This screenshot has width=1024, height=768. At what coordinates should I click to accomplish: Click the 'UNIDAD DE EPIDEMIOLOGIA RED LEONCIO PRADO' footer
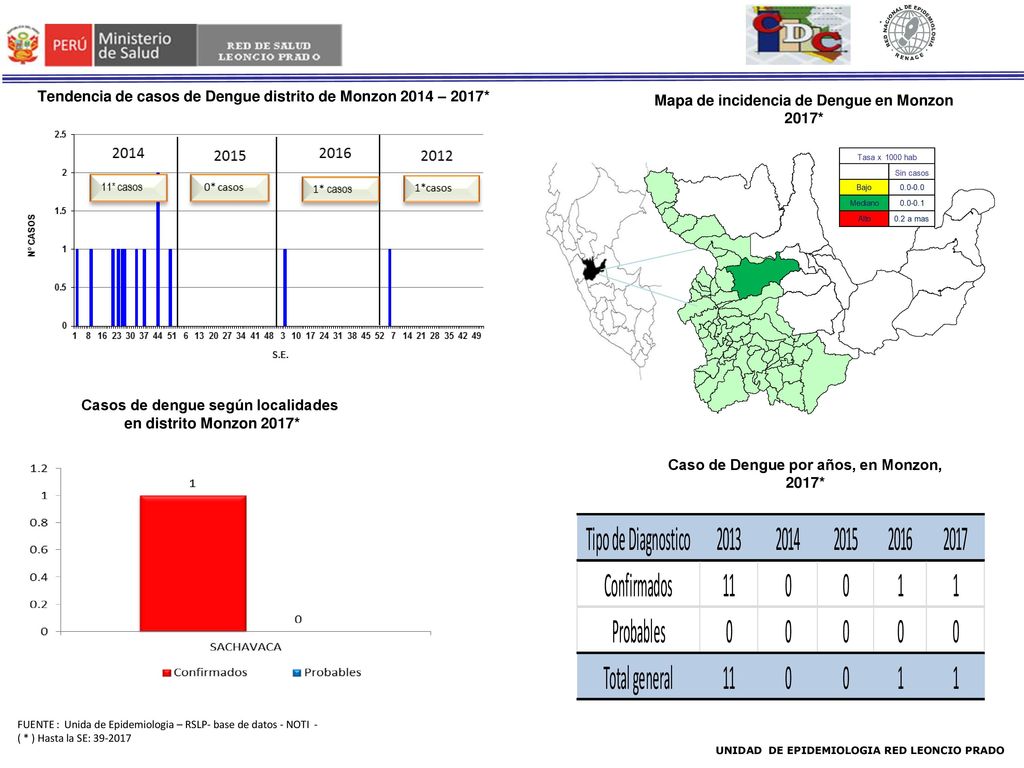click(x=860, y=750)
